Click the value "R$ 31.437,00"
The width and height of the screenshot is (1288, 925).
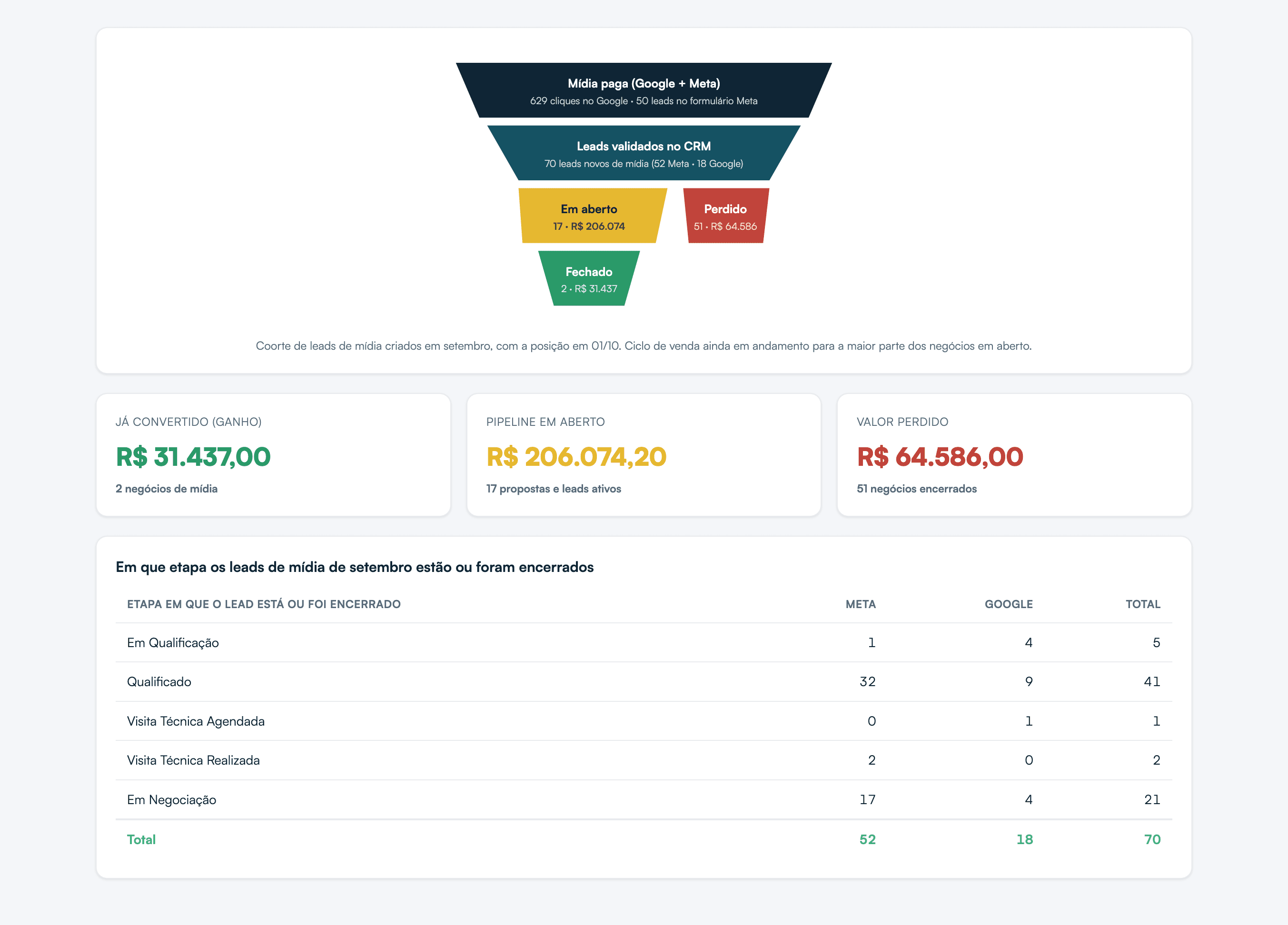click(x=193, y=457)
